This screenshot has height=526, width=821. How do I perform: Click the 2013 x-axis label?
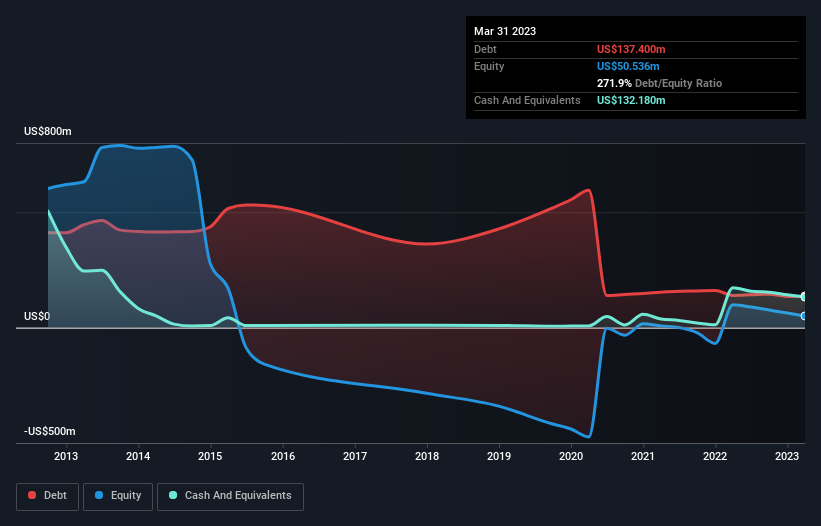(x=66, y=456)
